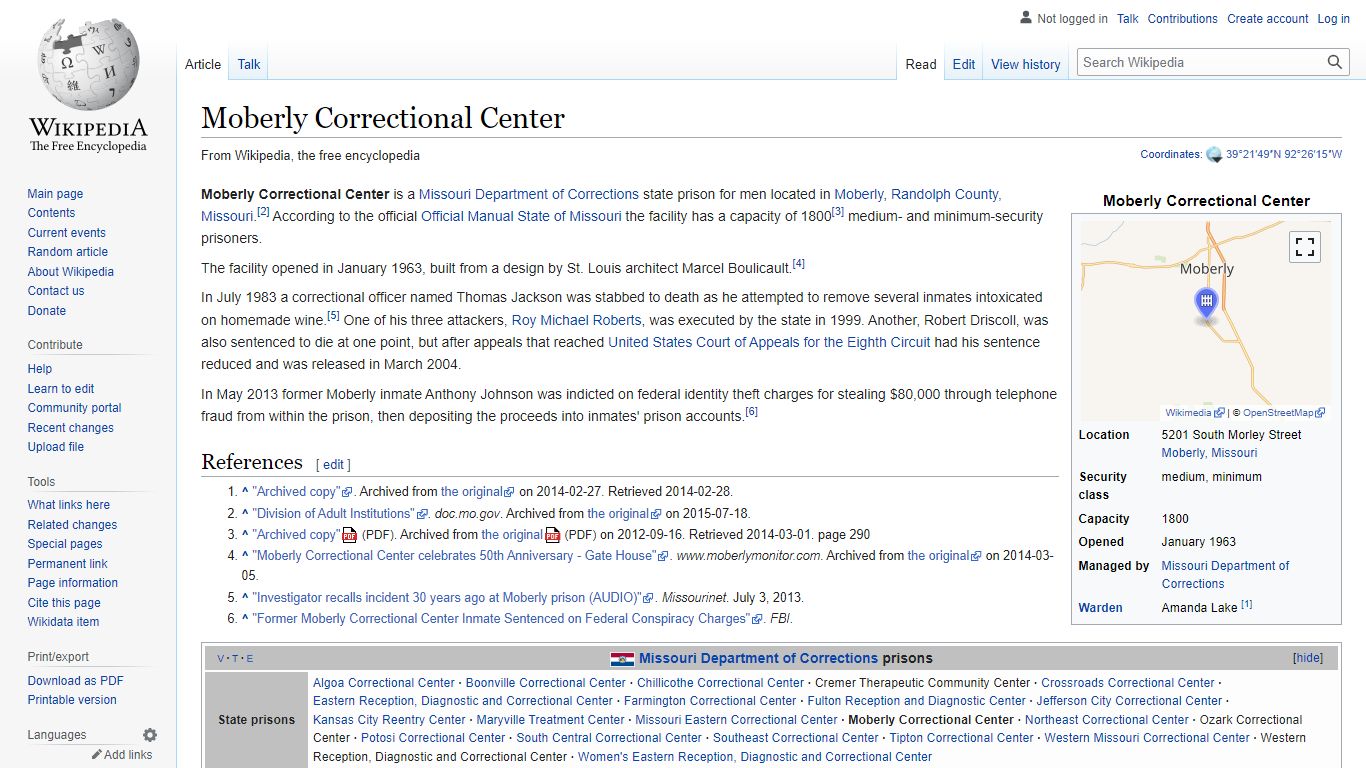Open Moberly, Missouri link in infobox

coord(1209,453)
